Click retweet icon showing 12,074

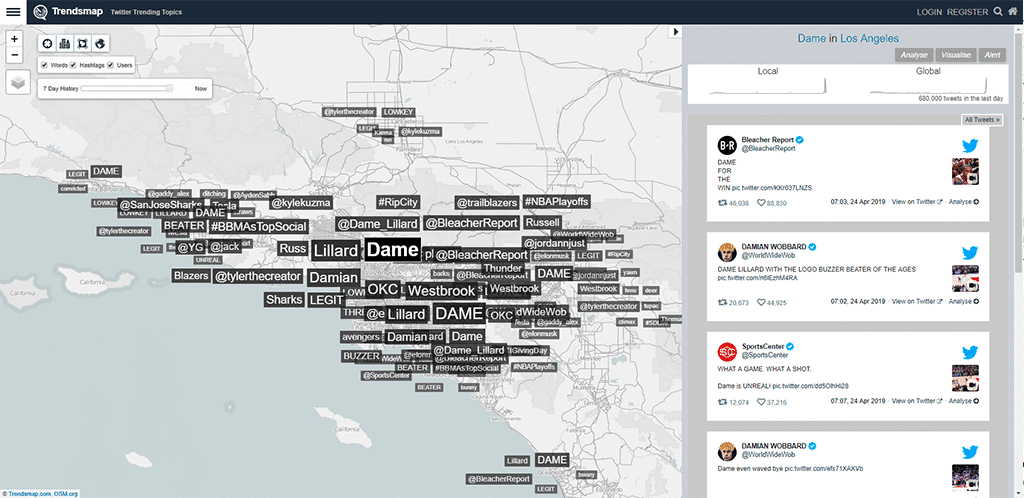pos(722,402)
